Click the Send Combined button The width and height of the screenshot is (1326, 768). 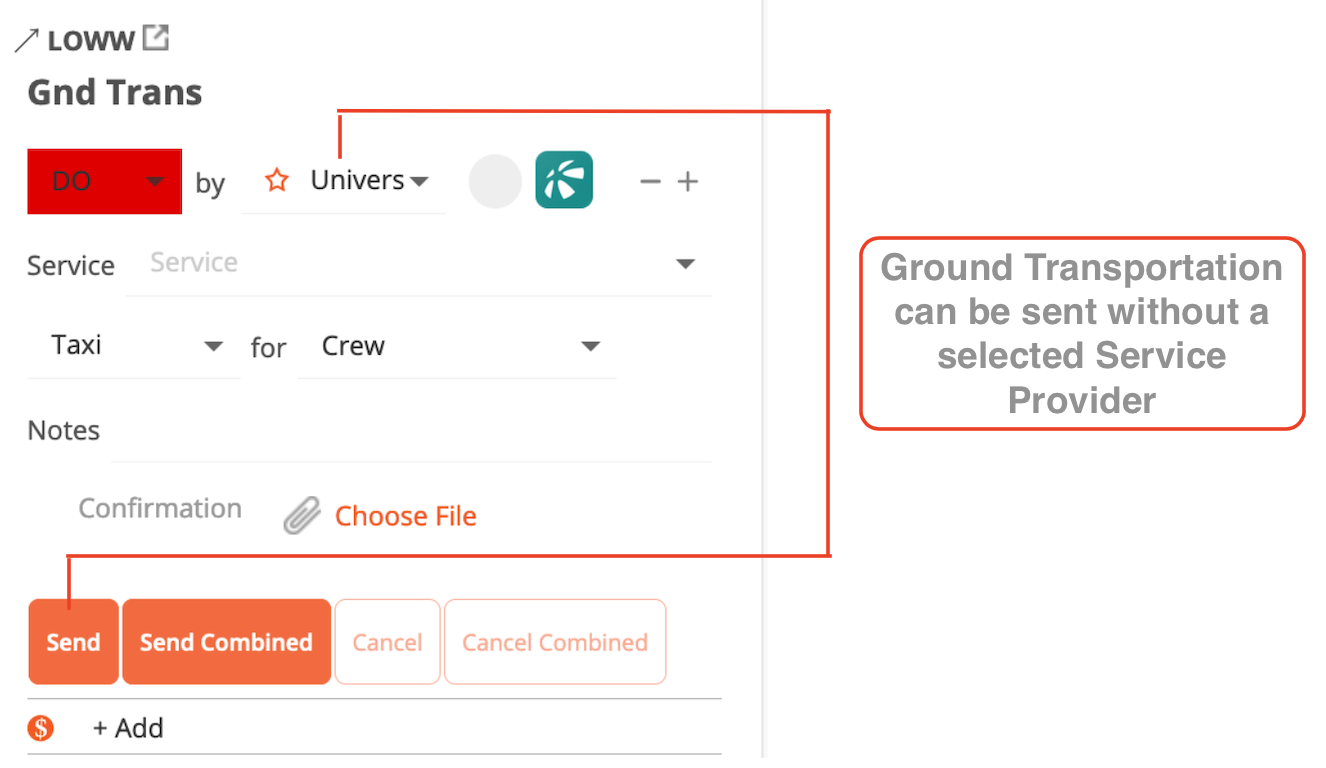226,641
